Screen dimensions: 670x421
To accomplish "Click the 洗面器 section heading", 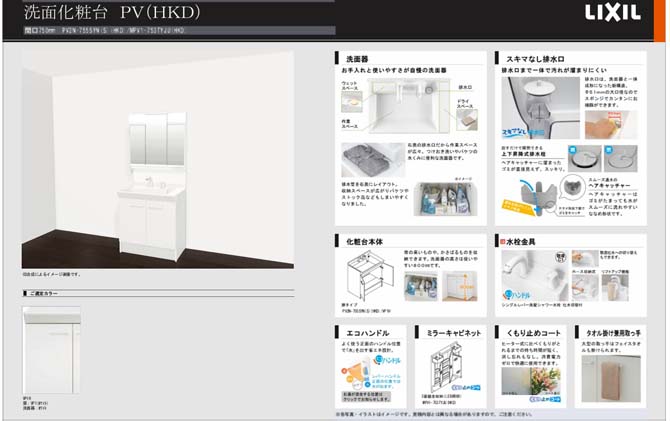I will coord(357,59).
